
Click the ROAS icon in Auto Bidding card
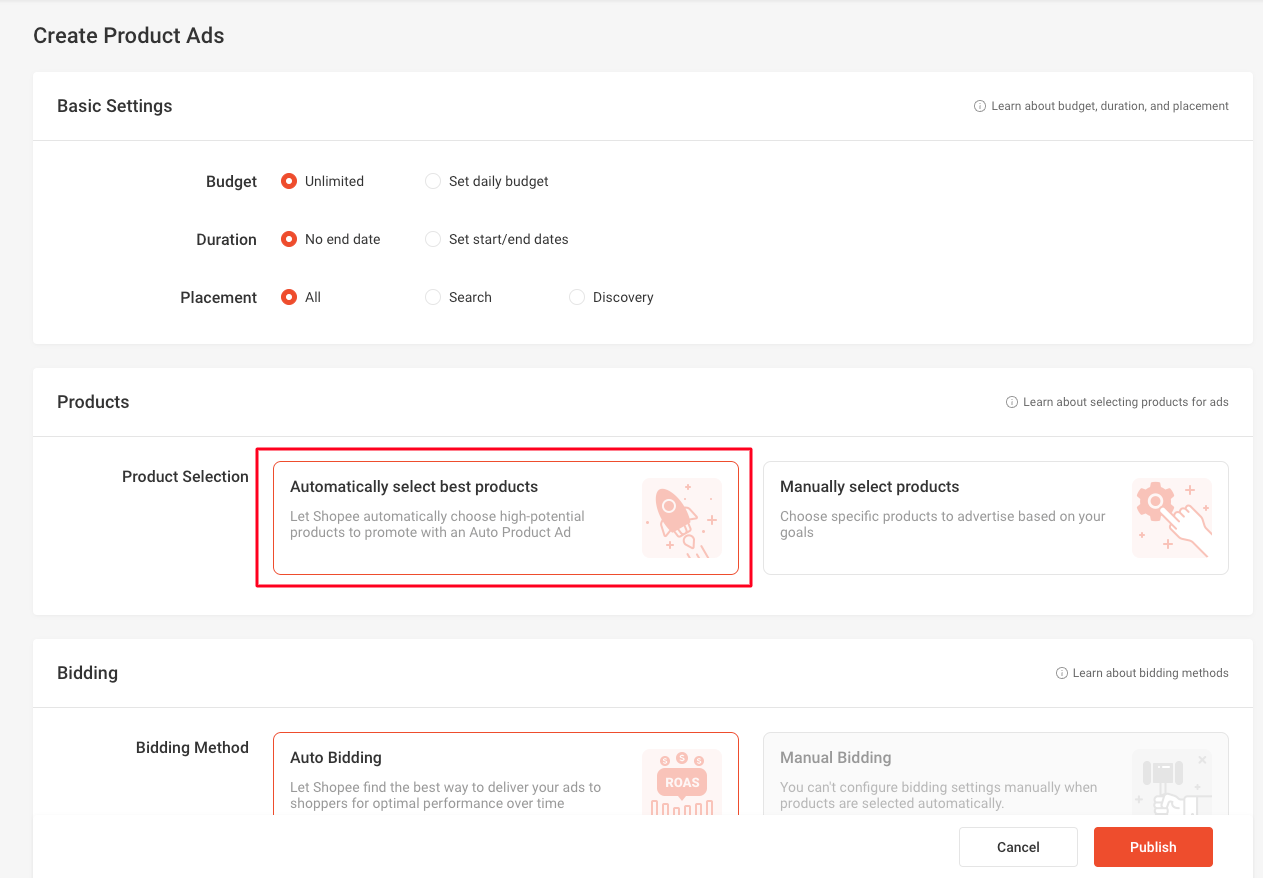682,783
